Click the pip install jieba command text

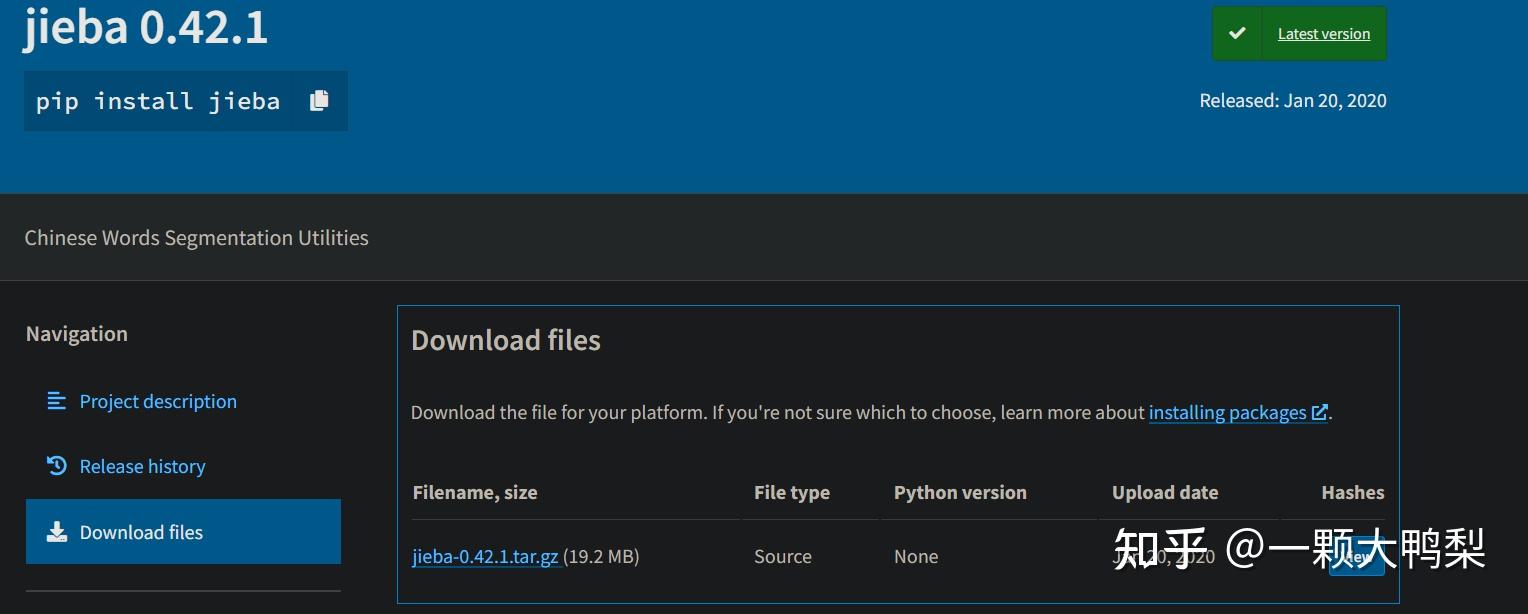(158, 101)
